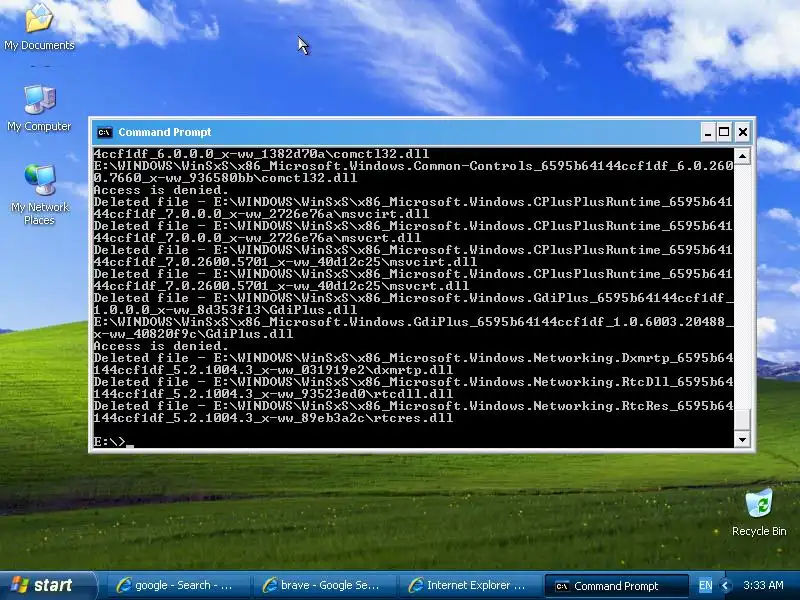
Task: Click the Command Prompt scrollbar down arrow
Action: tap(742, 439)
